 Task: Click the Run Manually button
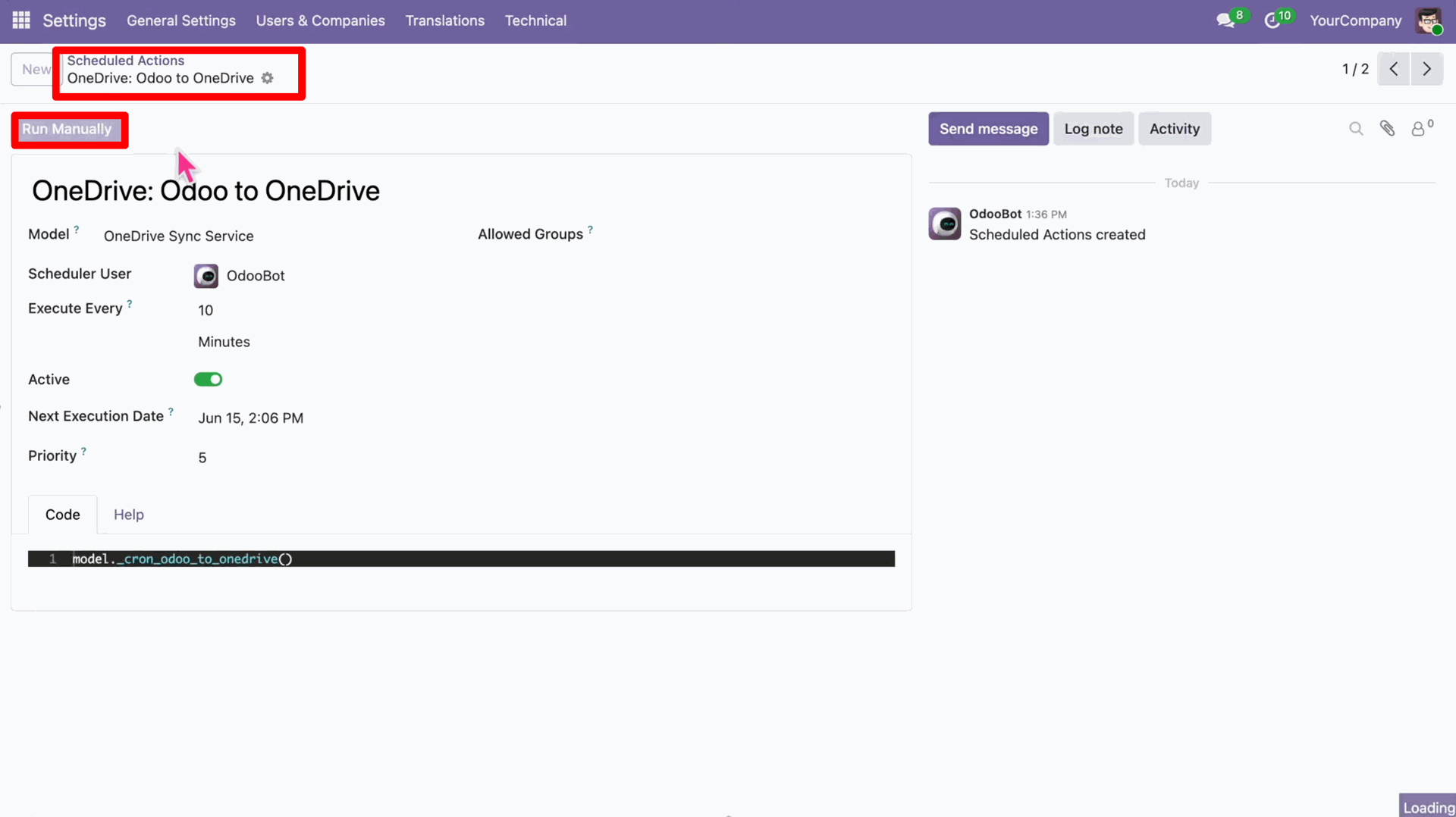click(x=67, y=129)
